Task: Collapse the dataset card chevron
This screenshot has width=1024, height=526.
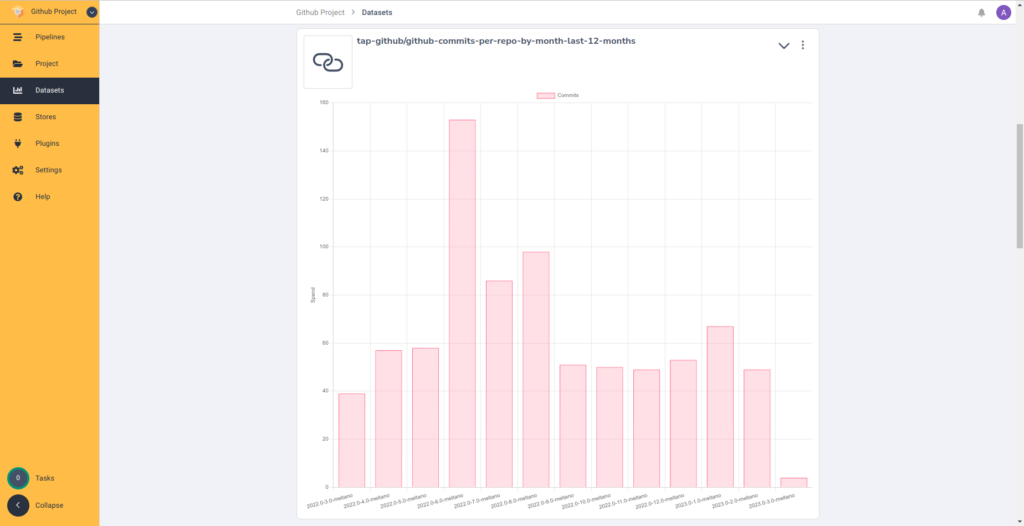Action: tap(784, 46)
